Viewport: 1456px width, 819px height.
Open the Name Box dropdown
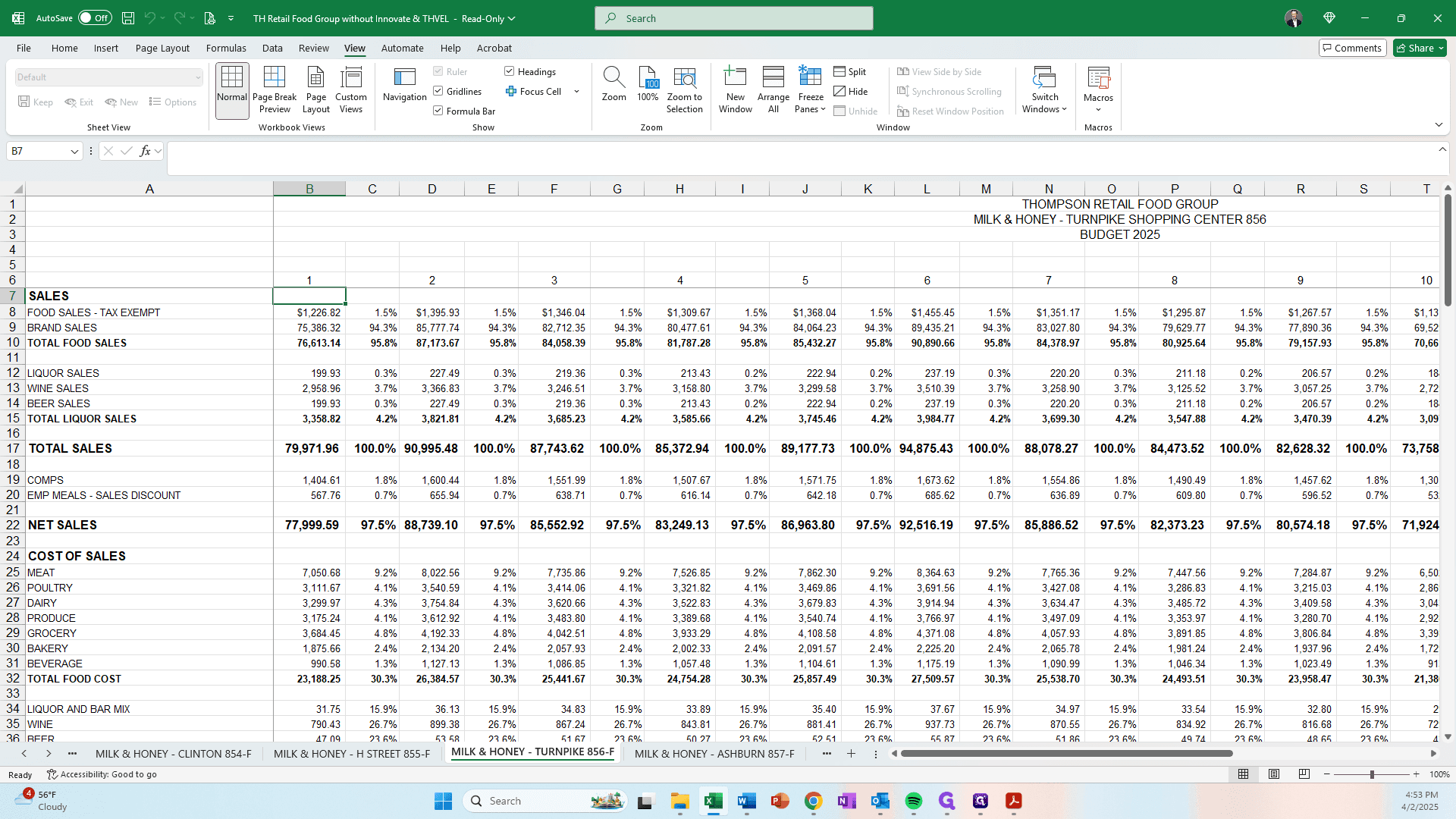click(74, 152)
